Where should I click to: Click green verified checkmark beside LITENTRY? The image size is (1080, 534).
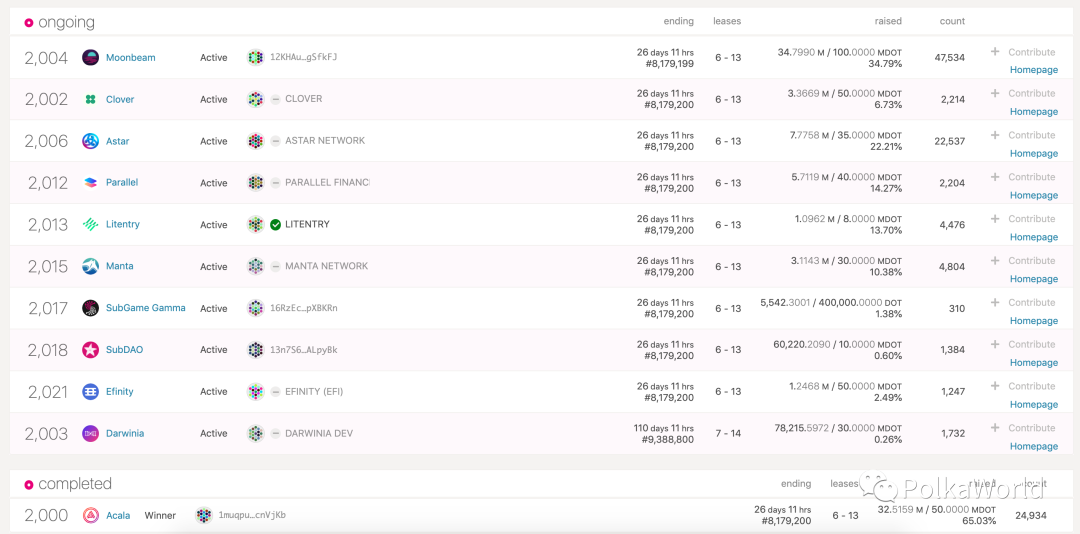tap(276, 225)
